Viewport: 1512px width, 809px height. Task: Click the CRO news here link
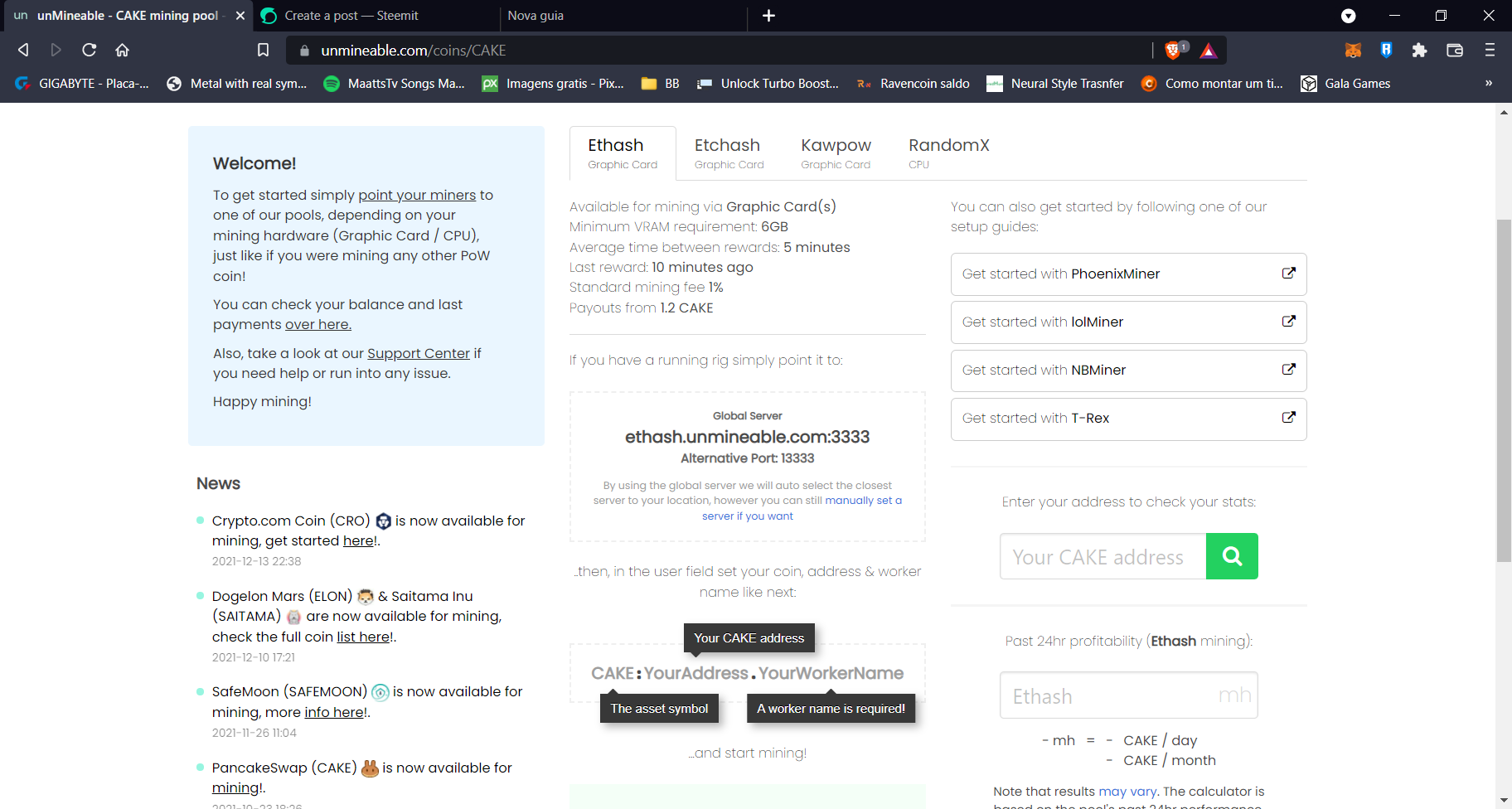click(359, 540)
